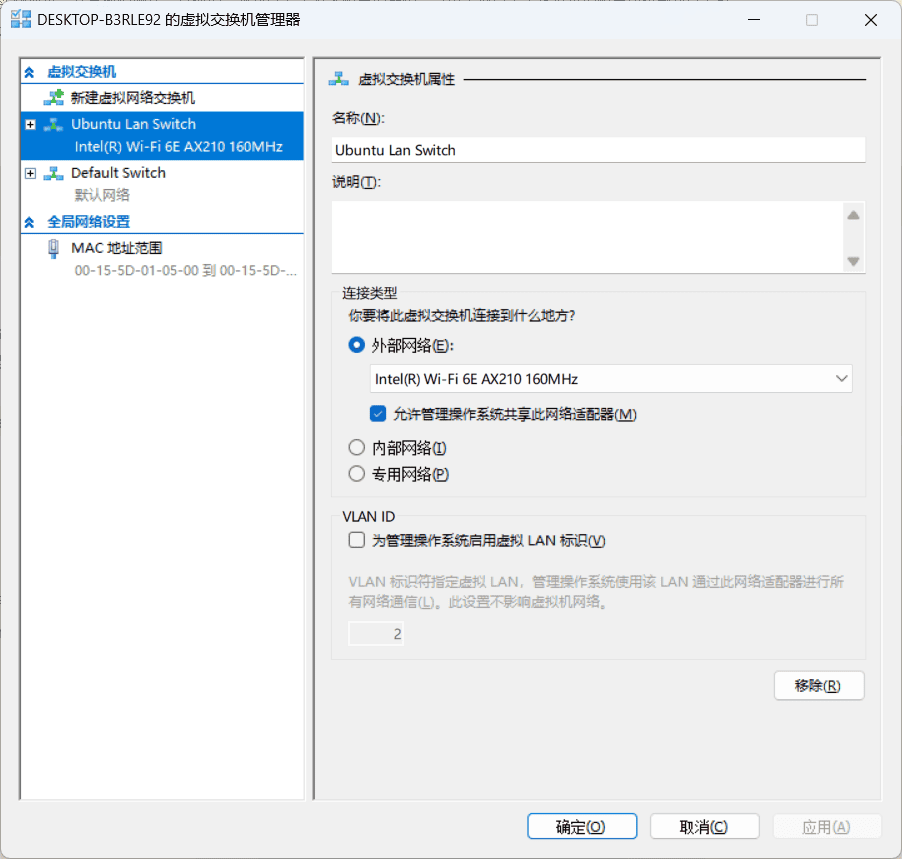Expand the Ubuntu Lan Switch tree node
Viewport: 902px width, 859px height.
[x=30, y=124]
